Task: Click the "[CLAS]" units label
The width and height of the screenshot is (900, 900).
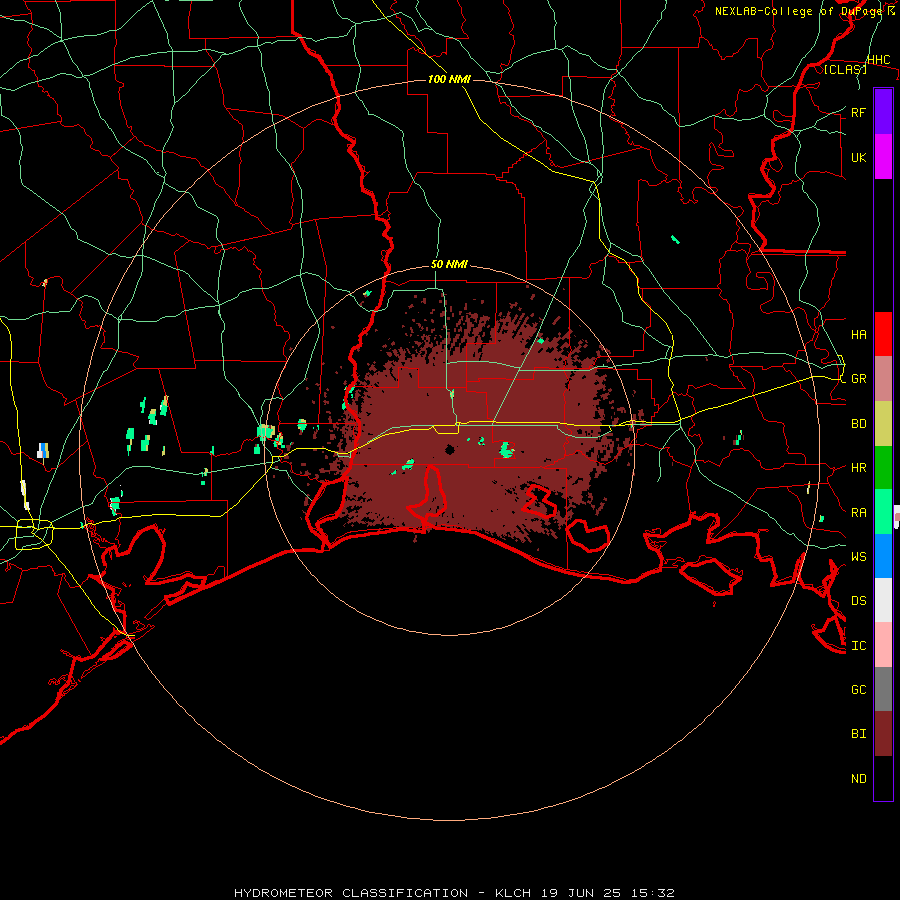Action: point(845,70)
